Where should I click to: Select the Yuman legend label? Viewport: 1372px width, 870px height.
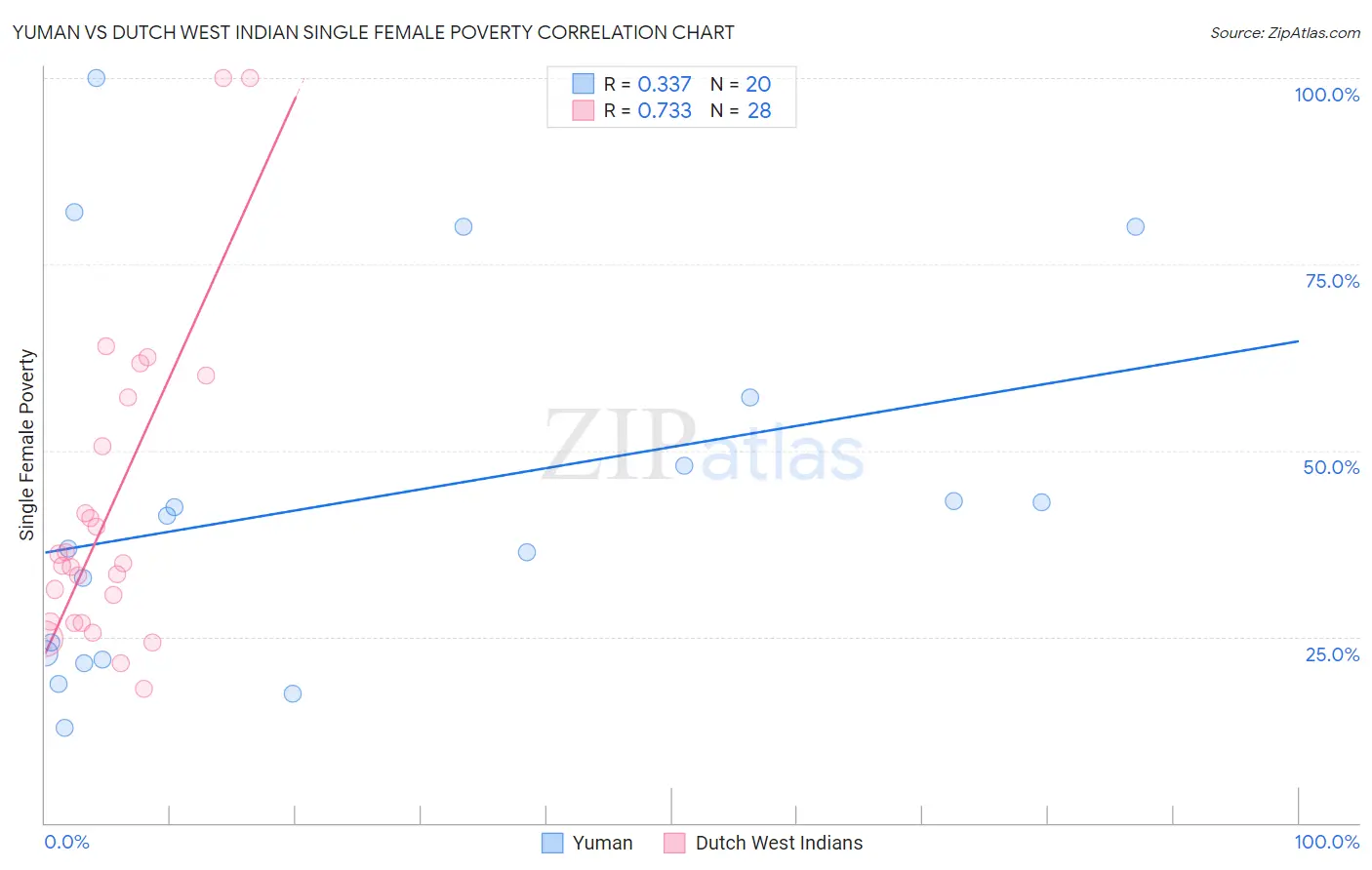click(602, 843)
